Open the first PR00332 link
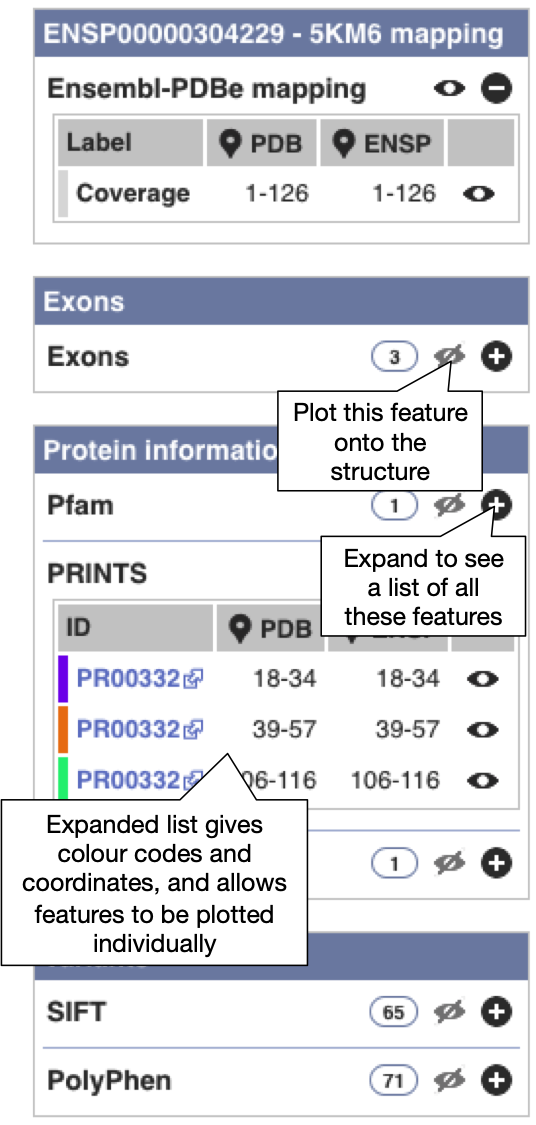This screenshot has height=1125, width=536. 140,679
